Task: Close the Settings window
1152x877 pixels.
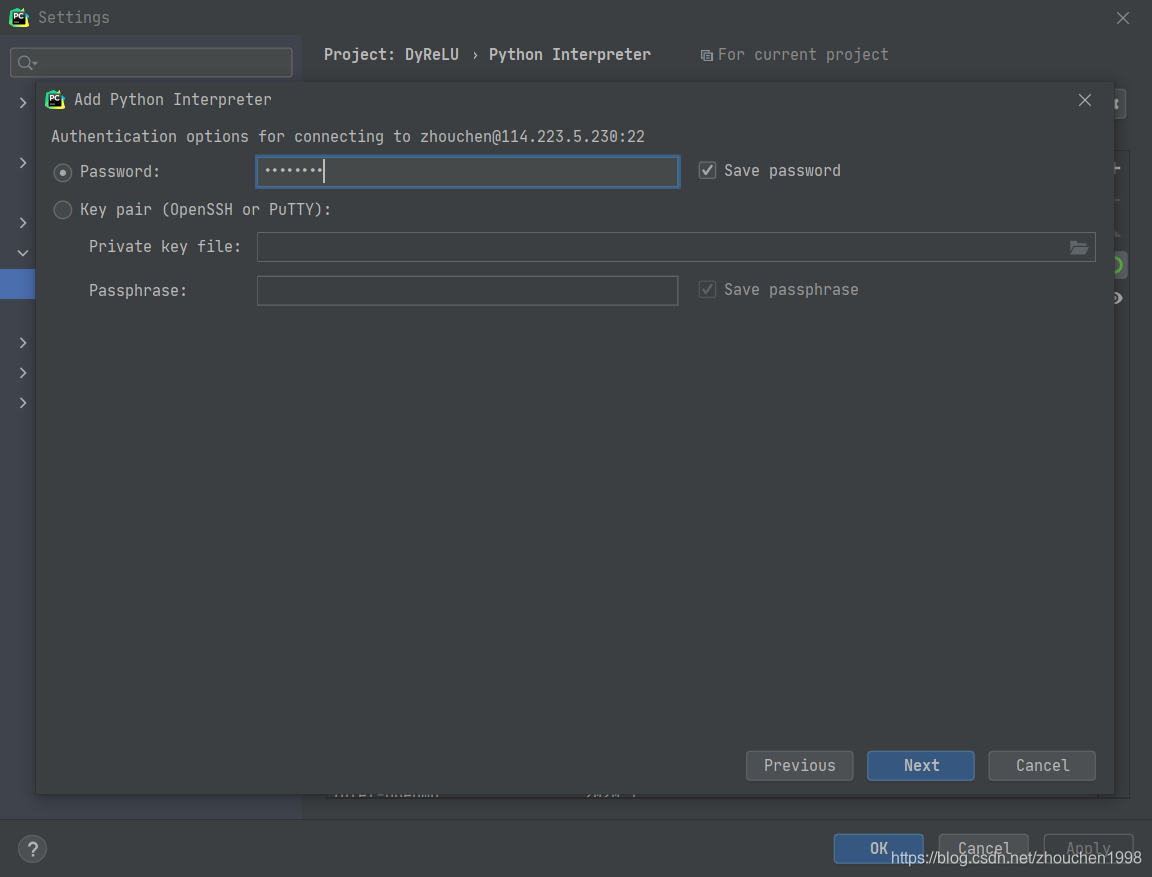Action: pyautogui.click(x=1123, y=18)
